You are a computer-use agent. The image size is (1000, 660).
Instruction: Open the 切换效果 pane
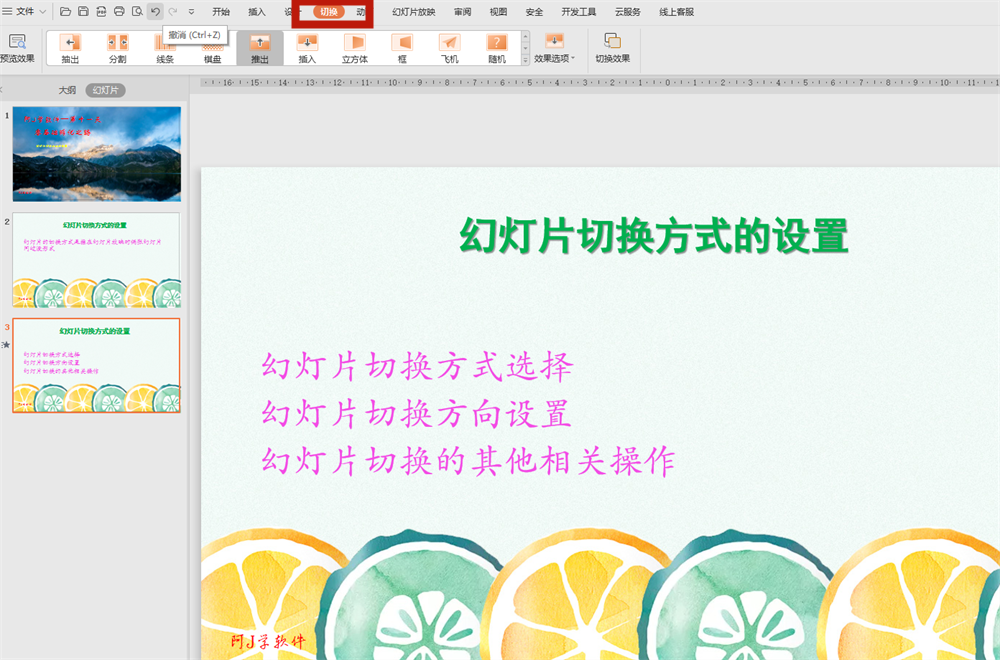pyautogui.click(x=612, y=48)
